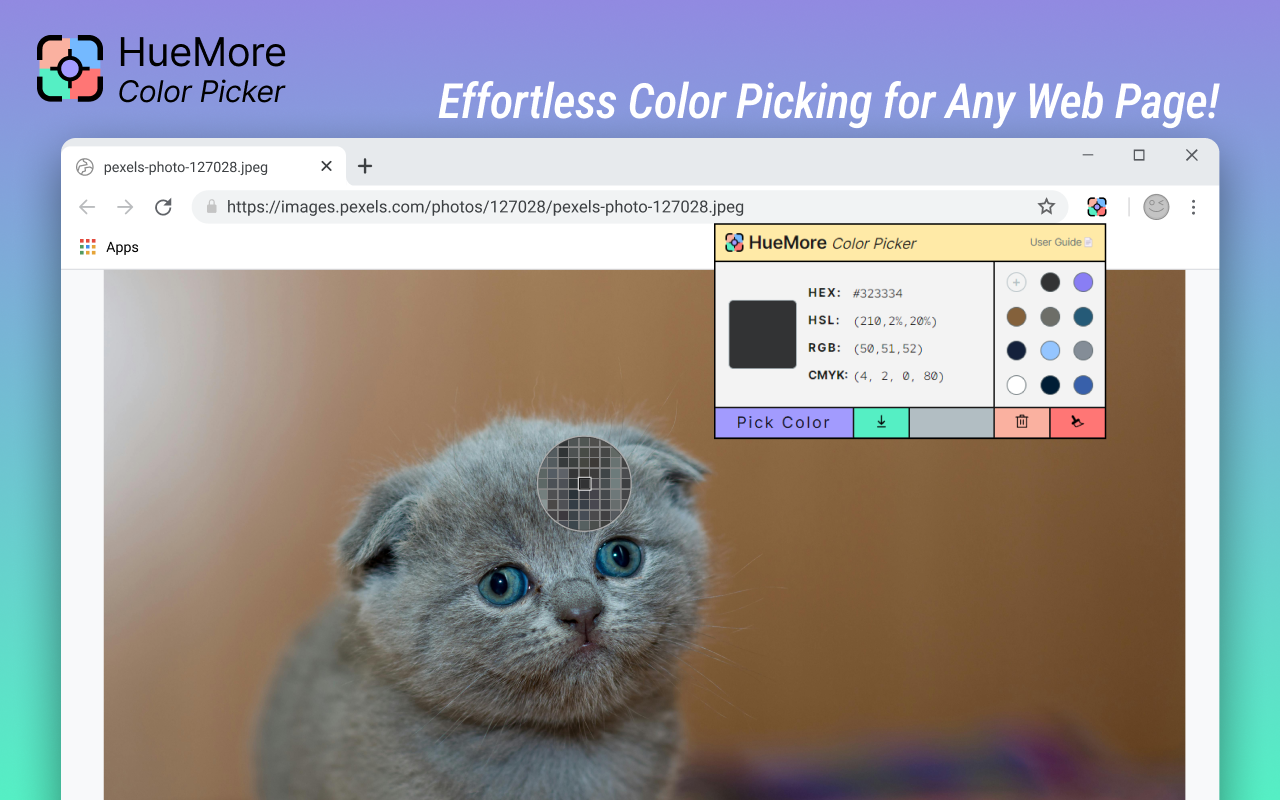Click the download/save color icon button
This screenshot has height=800, width=1280.
[x=881, y=422]
